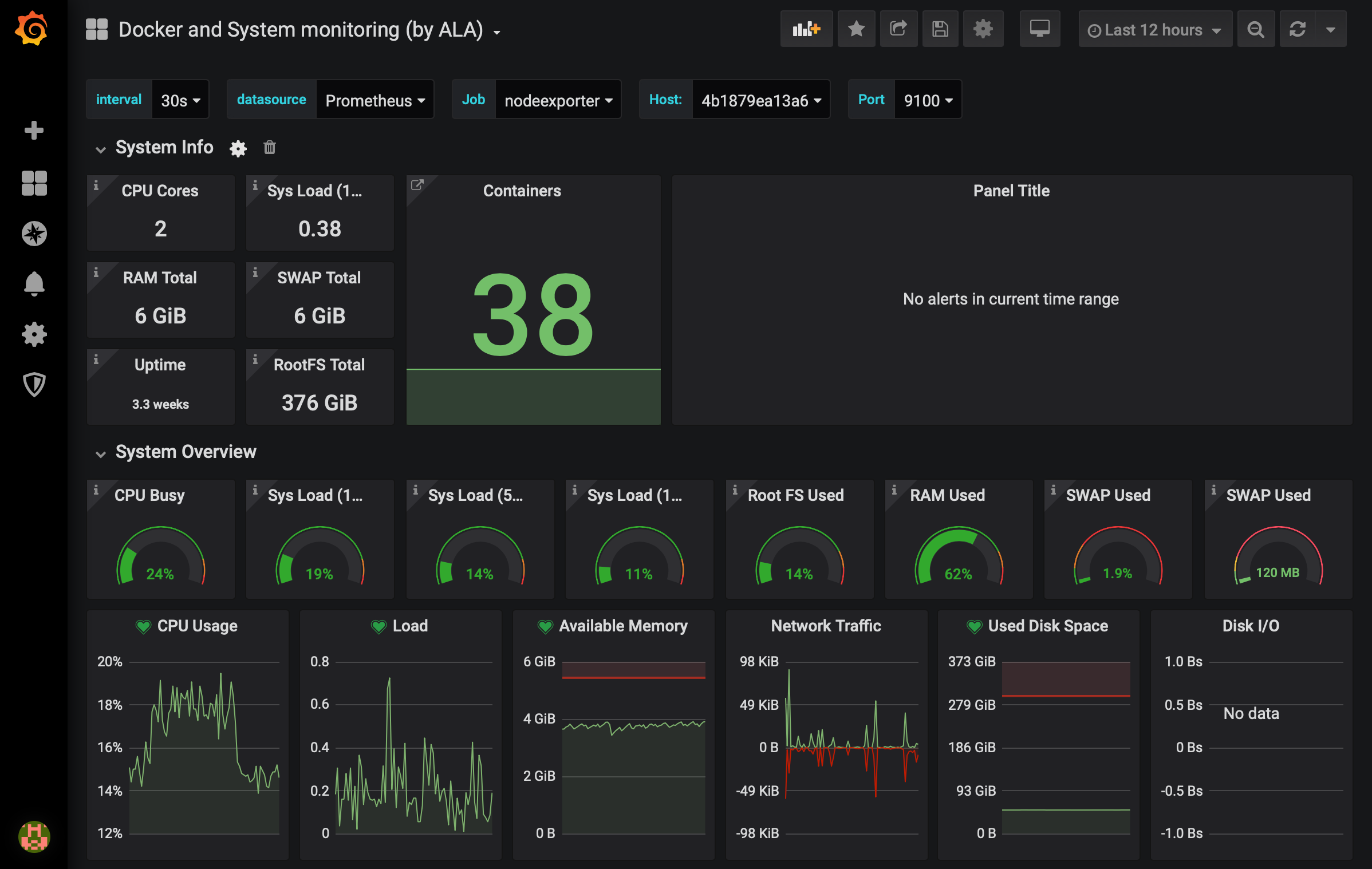
Task: Click the zoom out time range icon
Action: pyautogui.click(x=1255, y=29)
